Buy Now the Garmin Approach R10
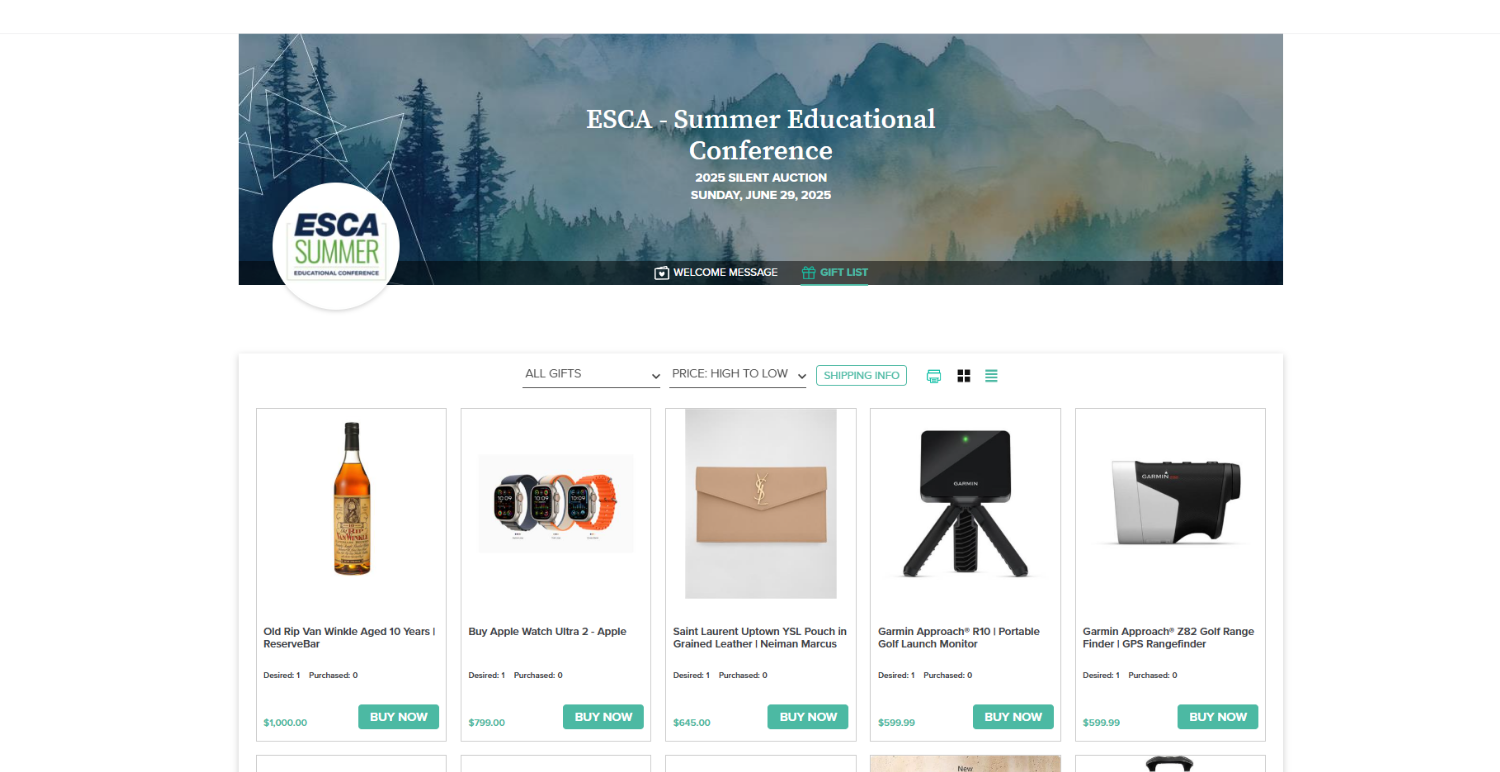This screenshot has width=1500, height=772. [x=1013, y=717]
